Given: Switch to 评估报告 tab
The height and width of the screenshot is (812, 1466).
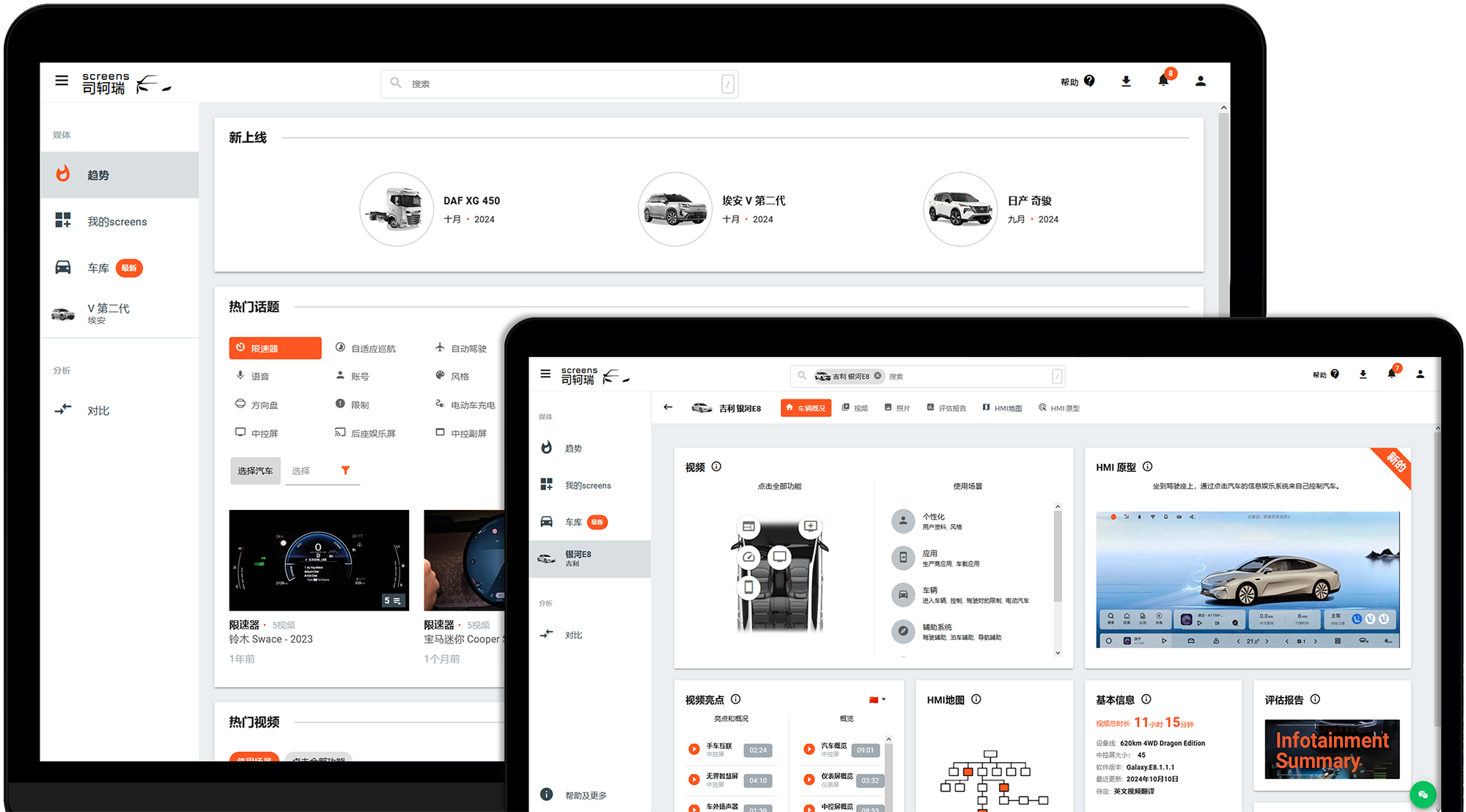Looking at the screenshot, I should tap(946, 408).
